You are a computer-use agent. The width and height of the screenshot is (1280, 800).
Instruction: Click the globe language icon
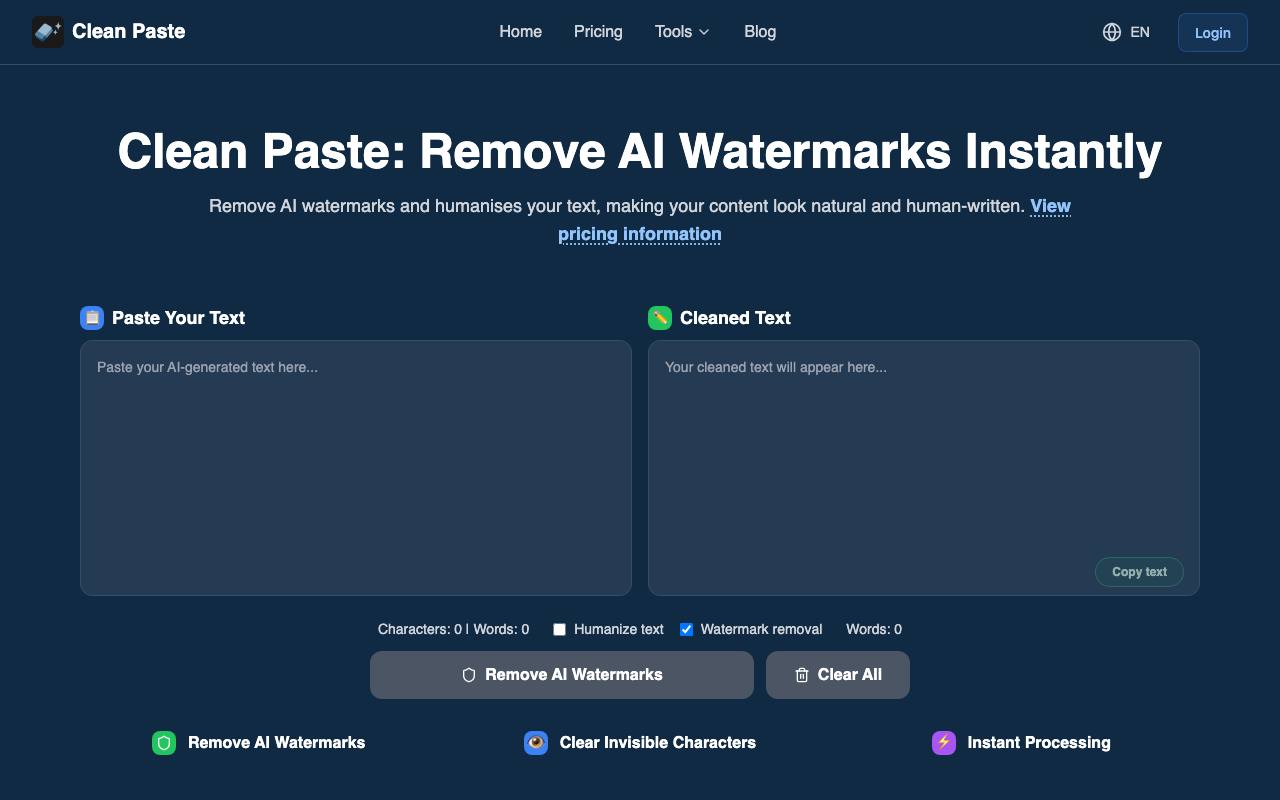point(1112,32)
